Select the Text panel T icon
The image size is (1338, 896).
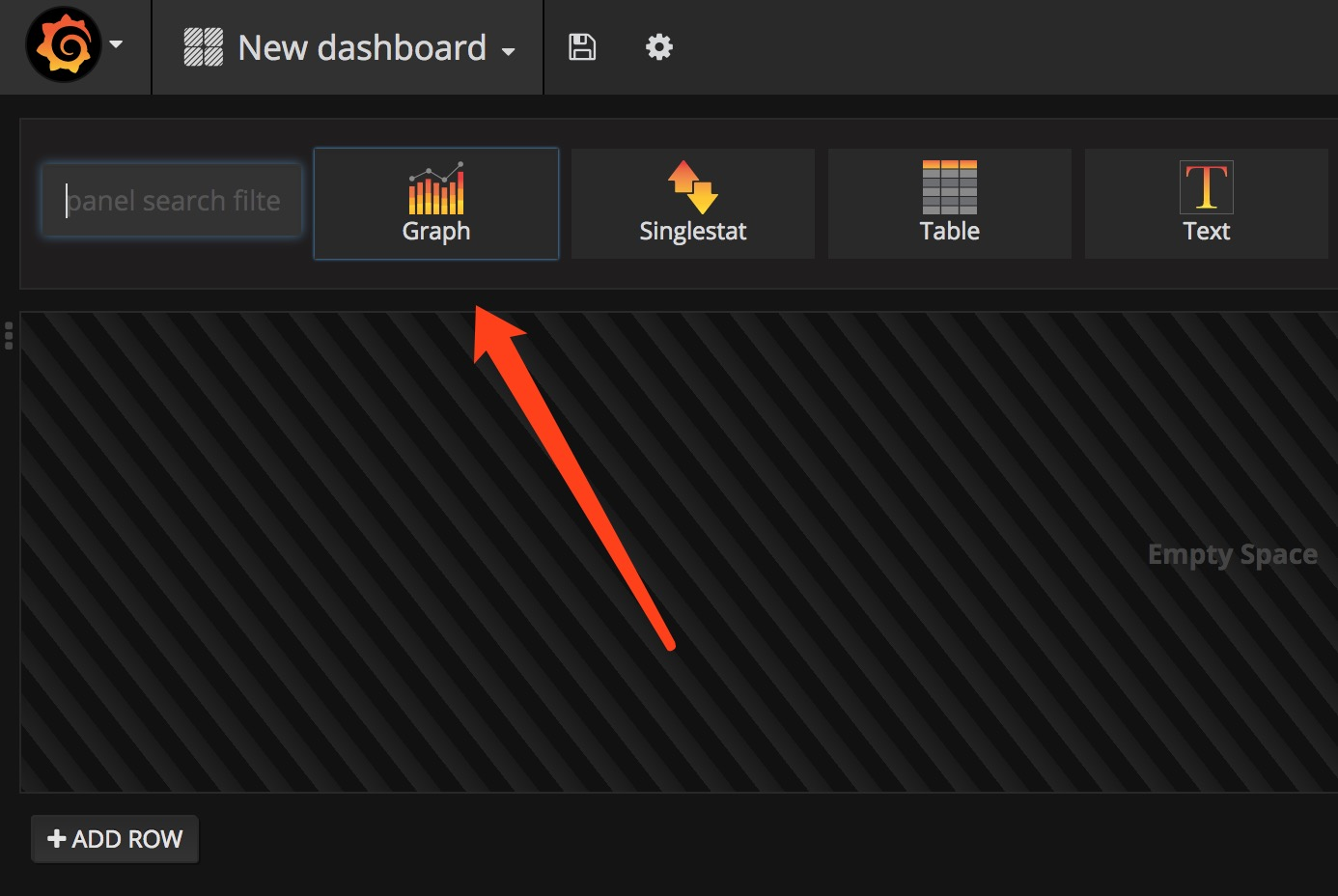1207,187
